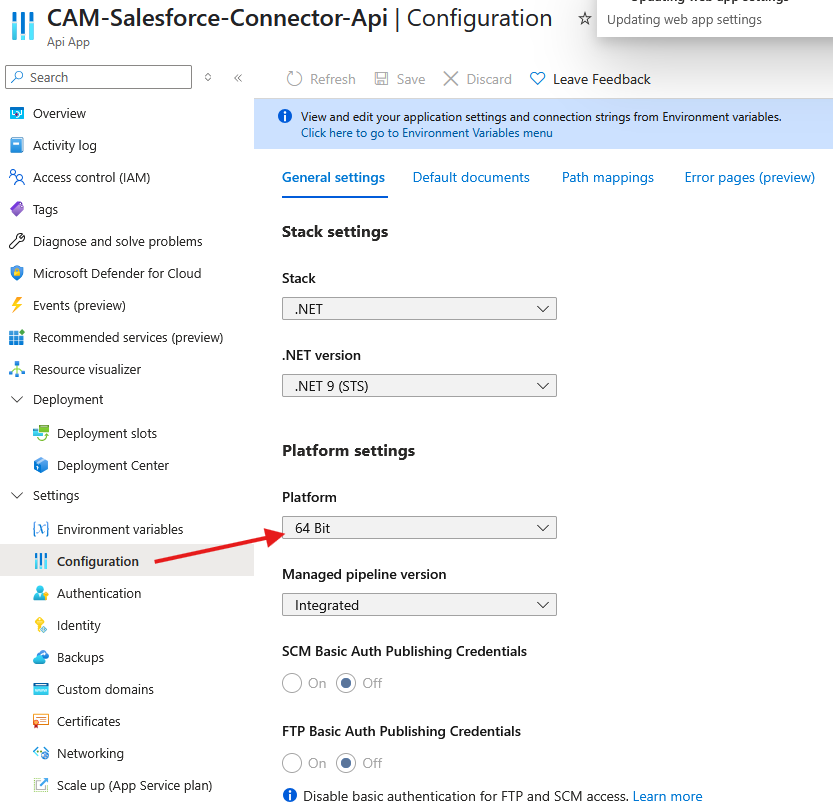Click the Environment Variables menu link
Screen dimensions: 833x811
(x=426, y=133)
